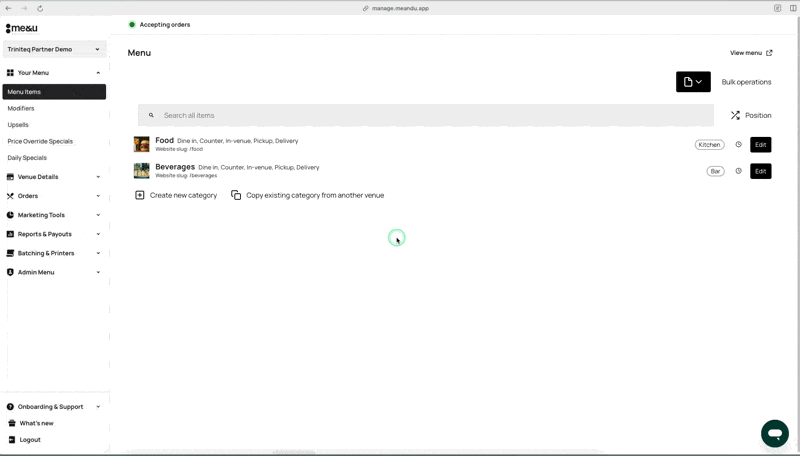Click Logout
This screenshot has height=456, width=800.
(30, 440)
